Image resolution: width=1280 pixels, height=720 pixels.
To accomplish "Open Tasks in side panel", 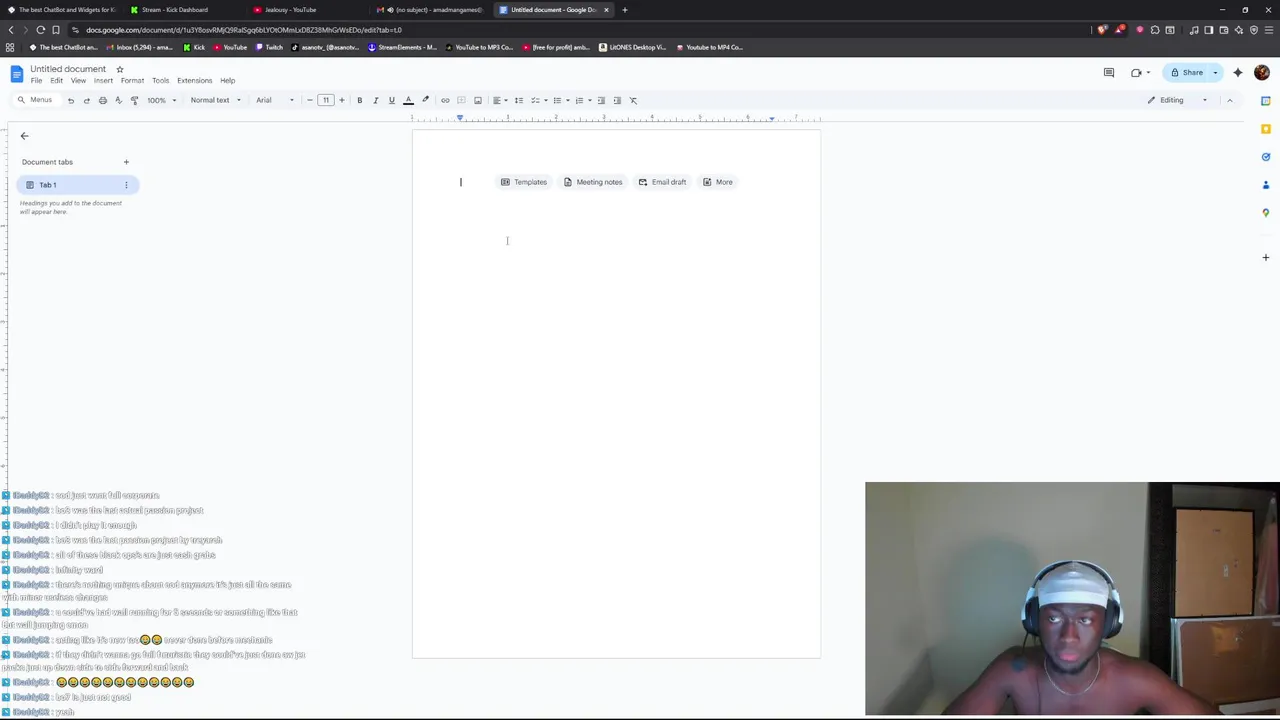I will coord(1265,157).
